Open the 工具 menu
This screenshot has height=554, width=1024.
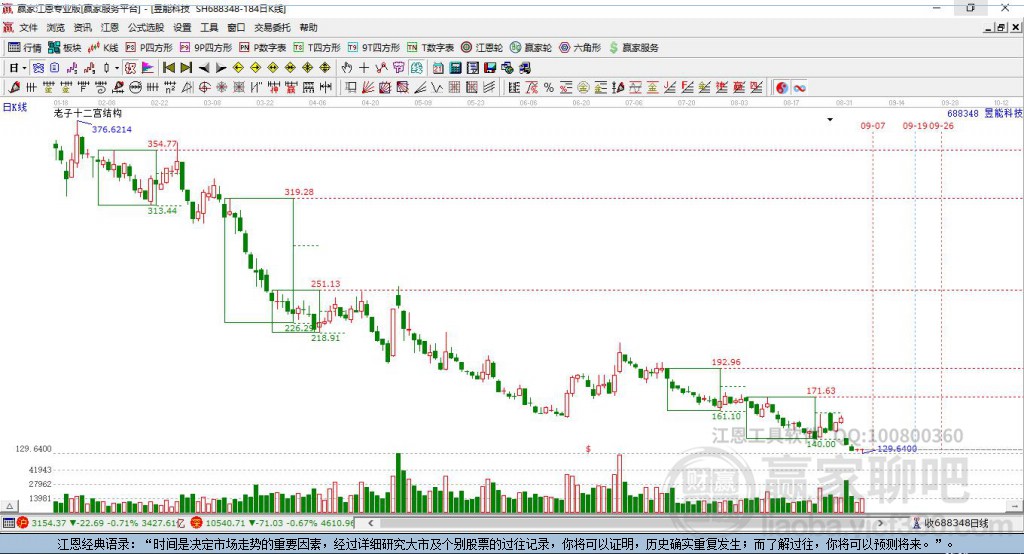[x=209, y=27]
